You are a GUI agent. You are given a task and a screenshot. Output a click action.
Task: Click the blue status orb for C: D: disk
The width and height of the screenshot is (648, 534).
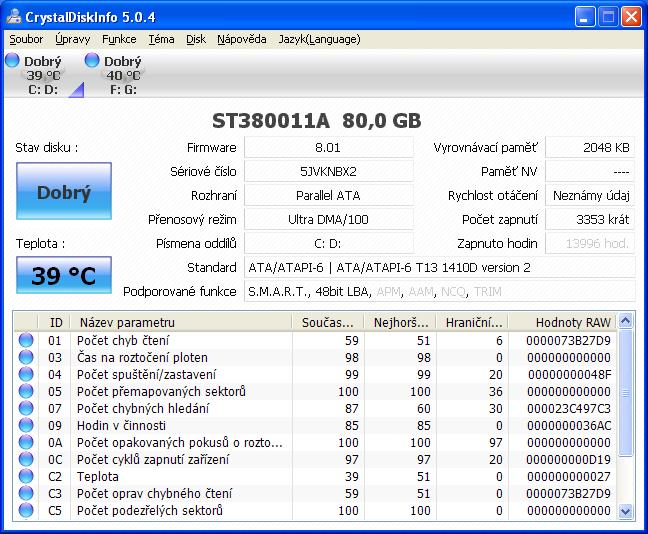coord(12,60)
